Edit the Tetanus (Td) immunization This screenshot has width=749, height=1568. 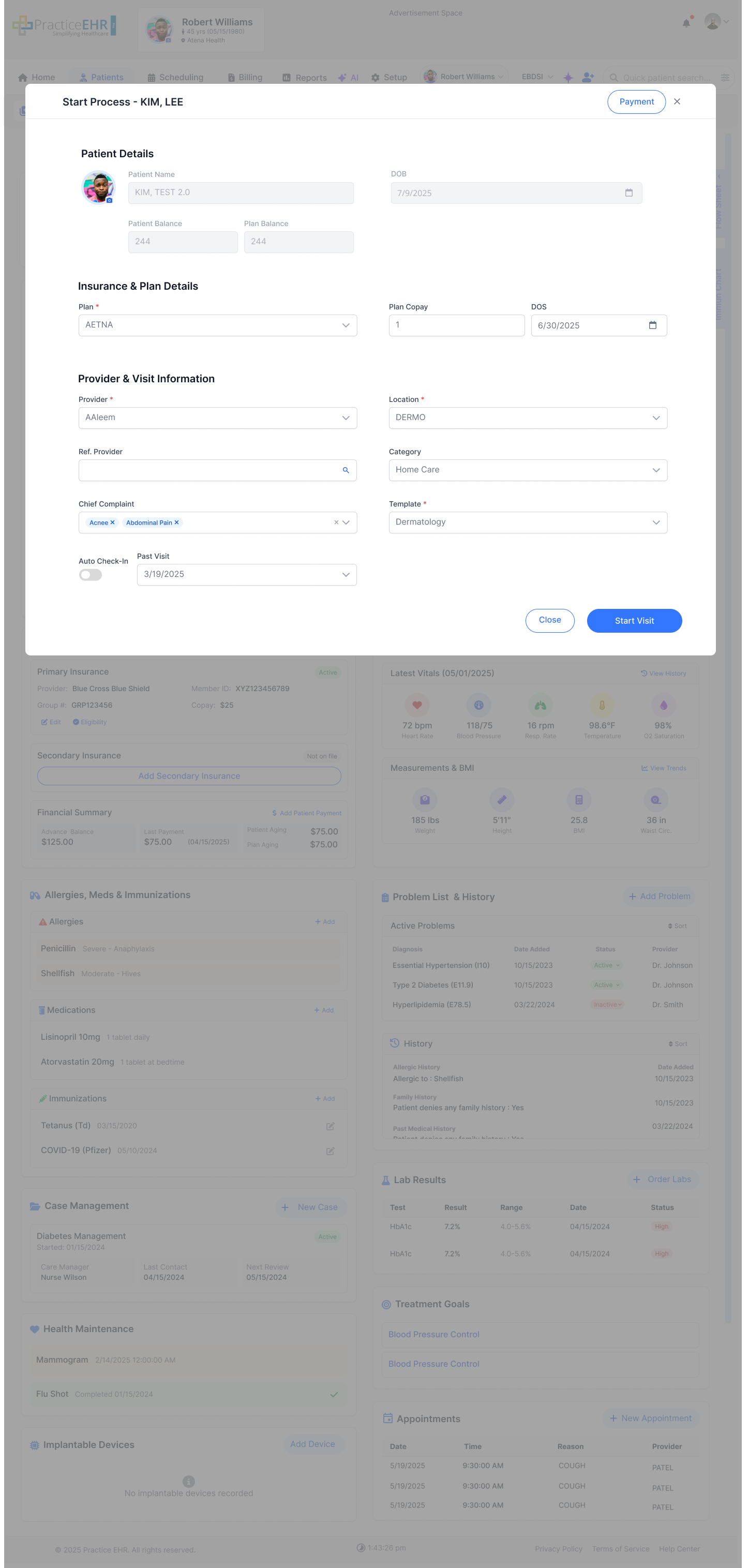click(330, 1126)
